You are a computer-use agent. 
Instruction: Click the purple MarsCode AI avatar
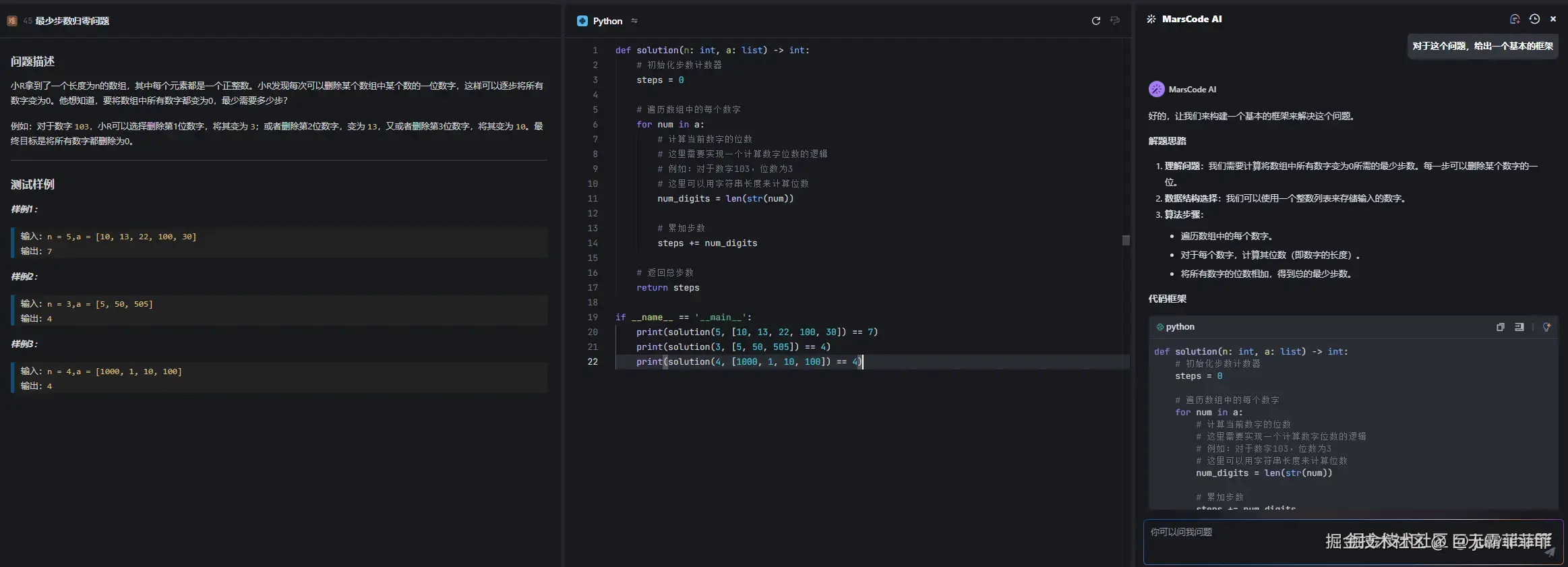click(x=1157, y=89)
